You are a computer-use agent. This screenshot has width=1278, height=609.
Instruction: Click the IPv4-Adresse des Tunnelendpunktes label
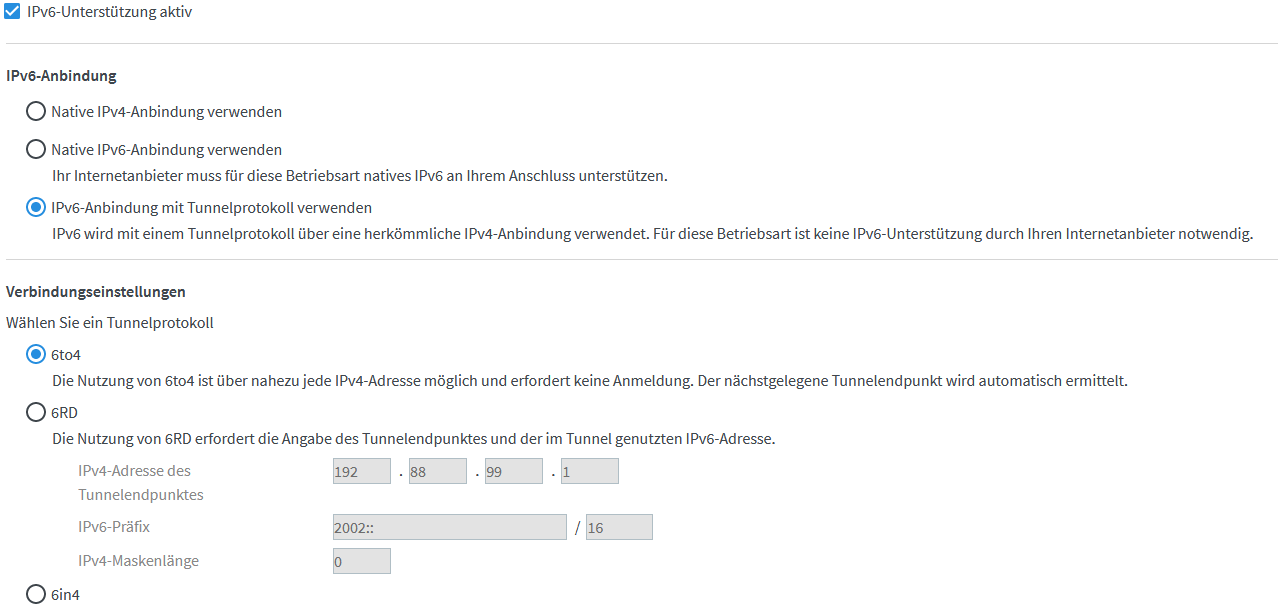click(141, 482)
